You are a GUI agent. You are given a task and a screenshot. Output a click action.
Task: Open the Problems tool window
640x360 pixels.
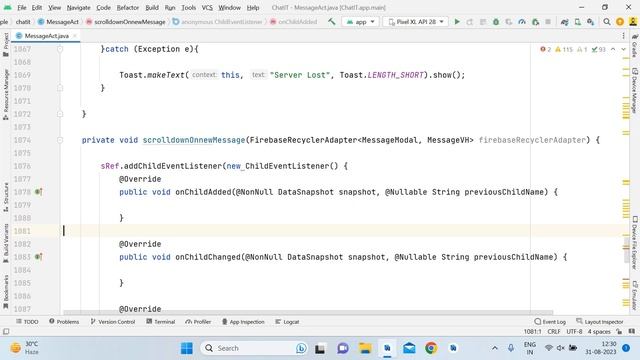tap(64, 322)
